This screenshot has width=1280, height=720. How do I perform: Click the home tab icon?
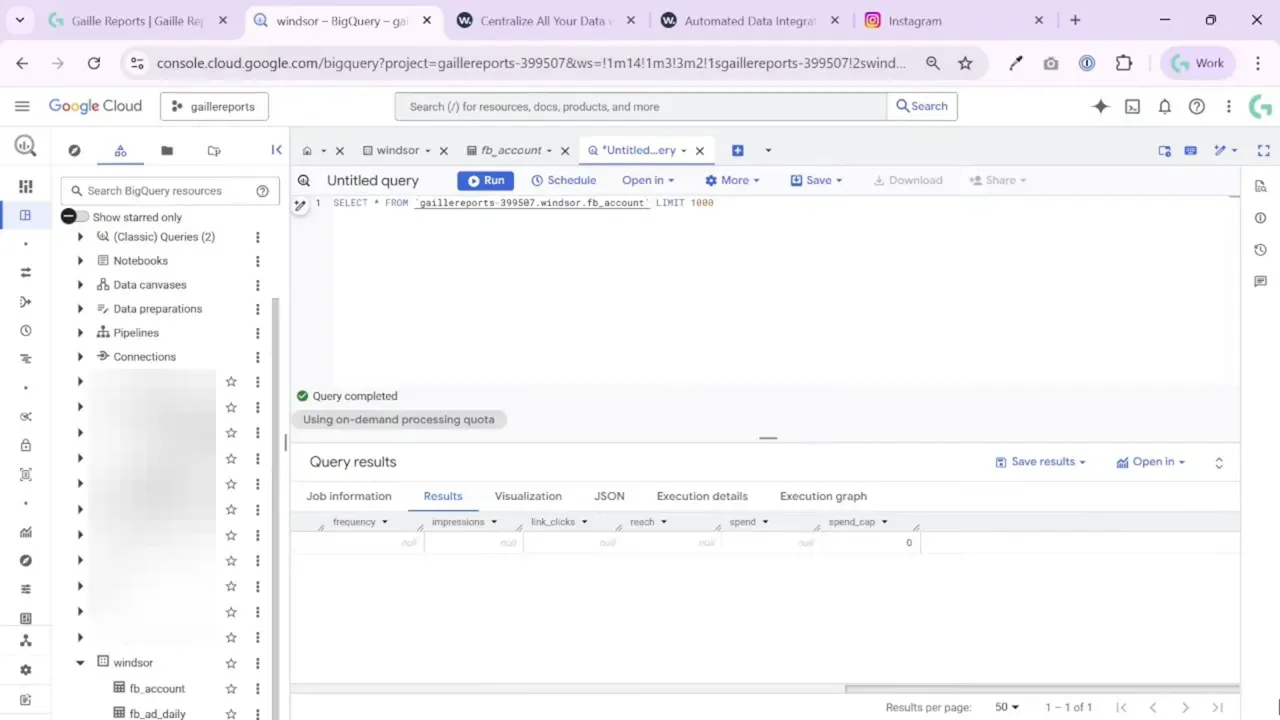pyautogui.click(x=307, y=151)
